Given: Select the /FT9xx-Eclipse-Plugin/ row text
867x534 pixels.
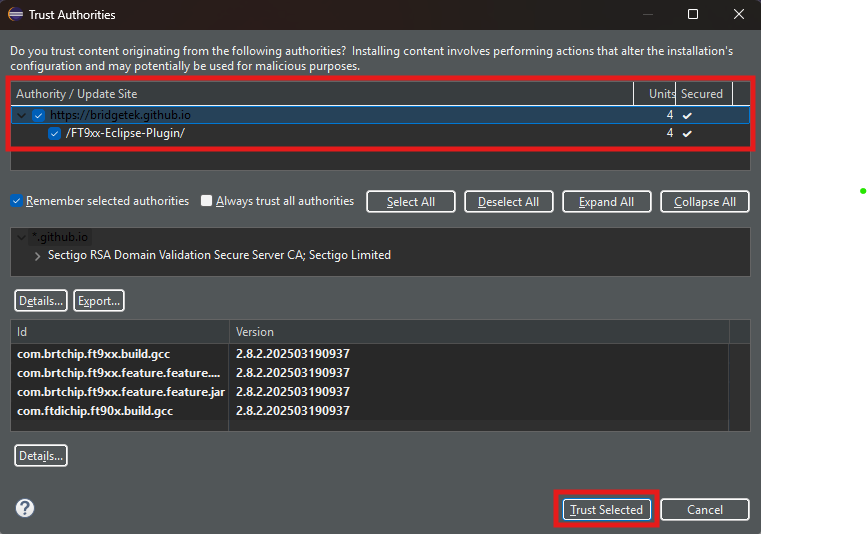Looking at the screenshot, I should [125, 133].
